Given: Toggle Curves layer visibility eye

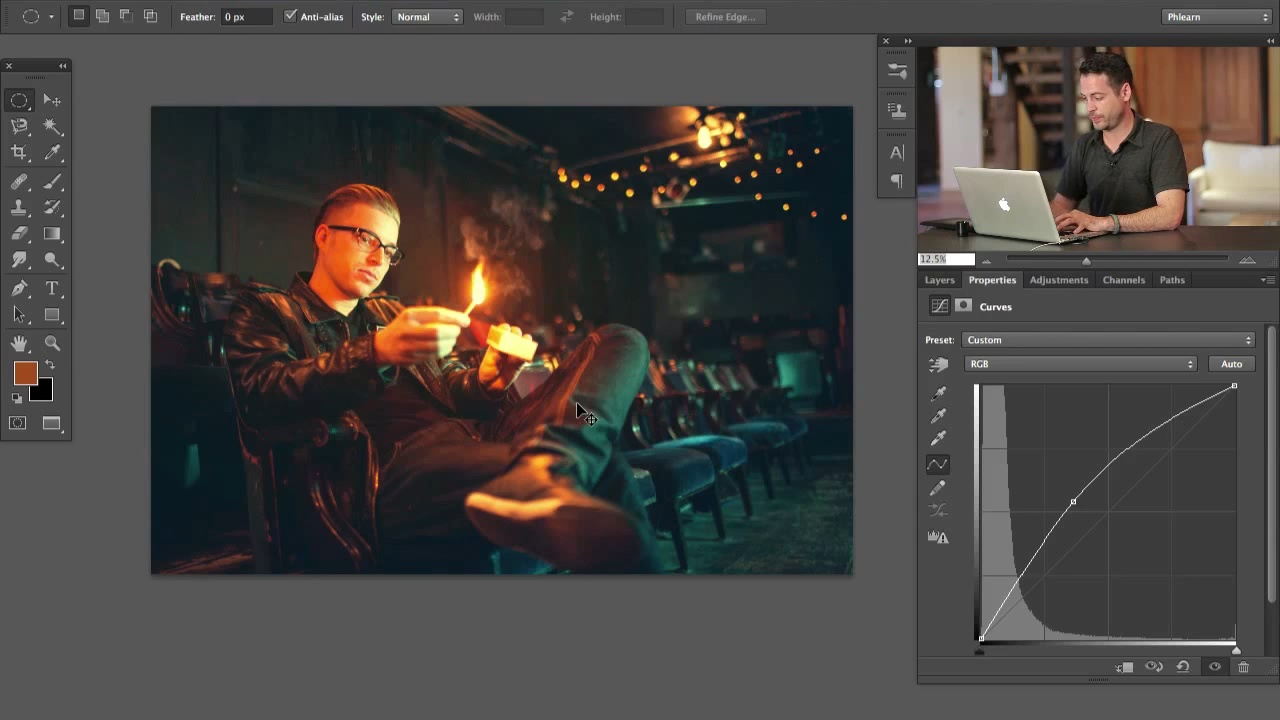Looking at the screenshot, I should pyautogui.click(x=1215, y=667).
